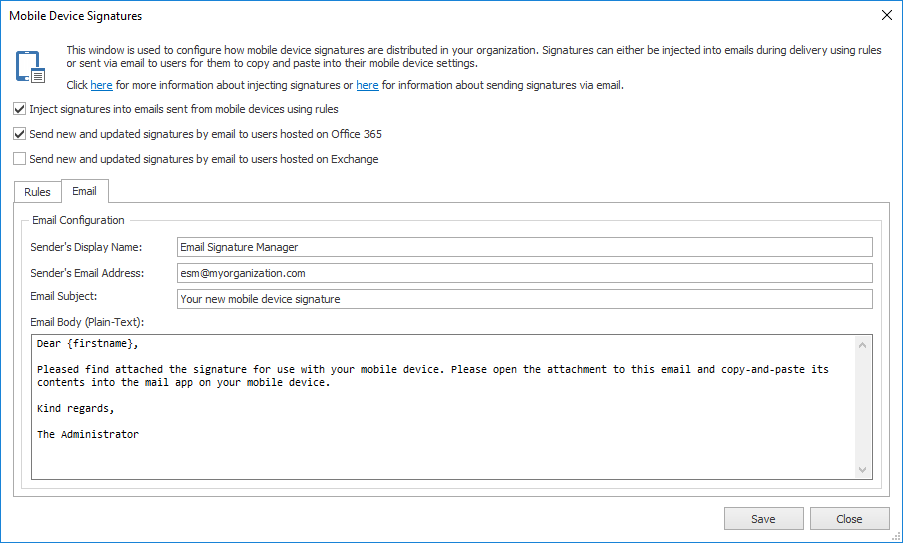Click the Email Configuration group label
Screen dimensions: 903x543
point(78,220)
